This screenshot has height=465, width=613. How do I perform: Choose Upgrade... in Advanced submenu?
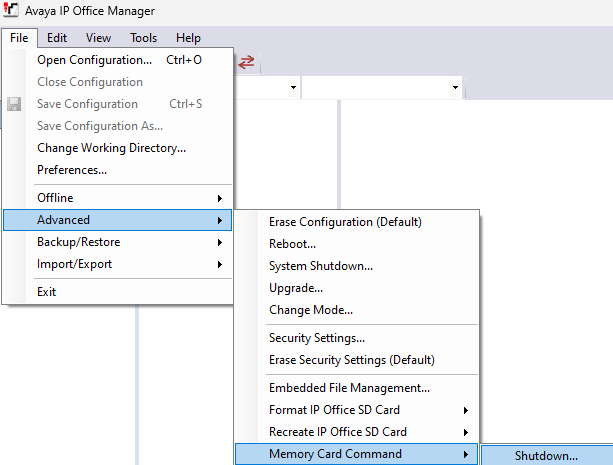[x=357, y=288]
